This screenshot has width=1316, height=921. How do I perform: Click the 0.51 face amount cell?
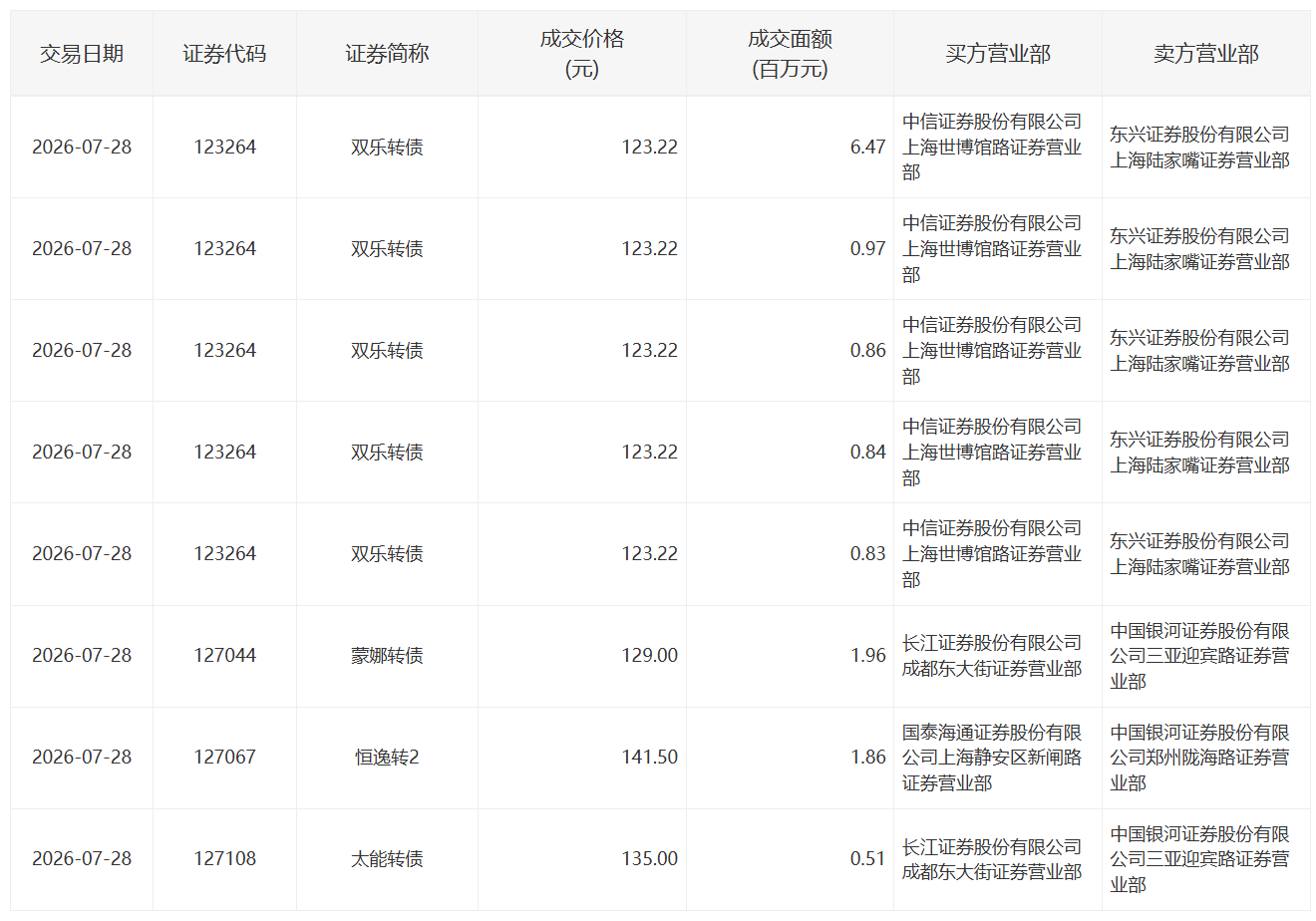pyautogui.click(x=791, y=859)
